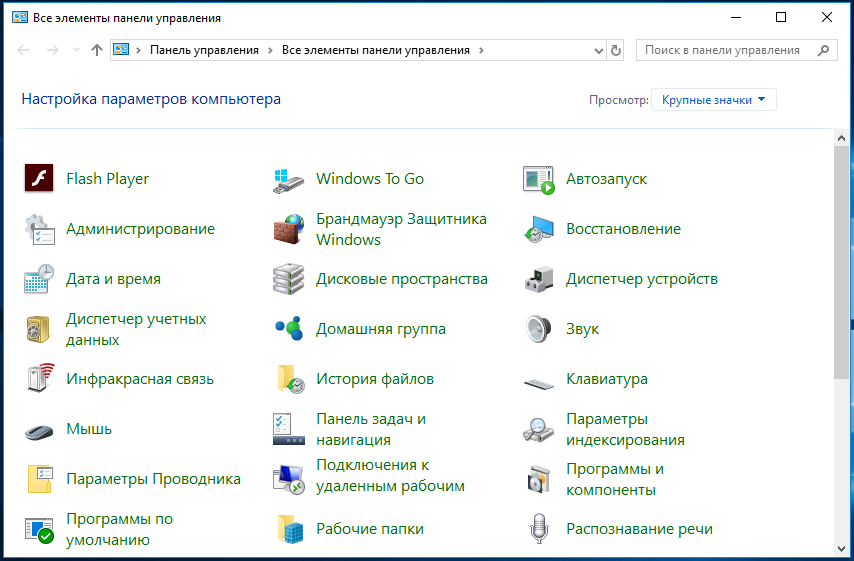854x561 pixels.
Task: Click the Поиск в панели управления field
Action: (x=736, y=50)
